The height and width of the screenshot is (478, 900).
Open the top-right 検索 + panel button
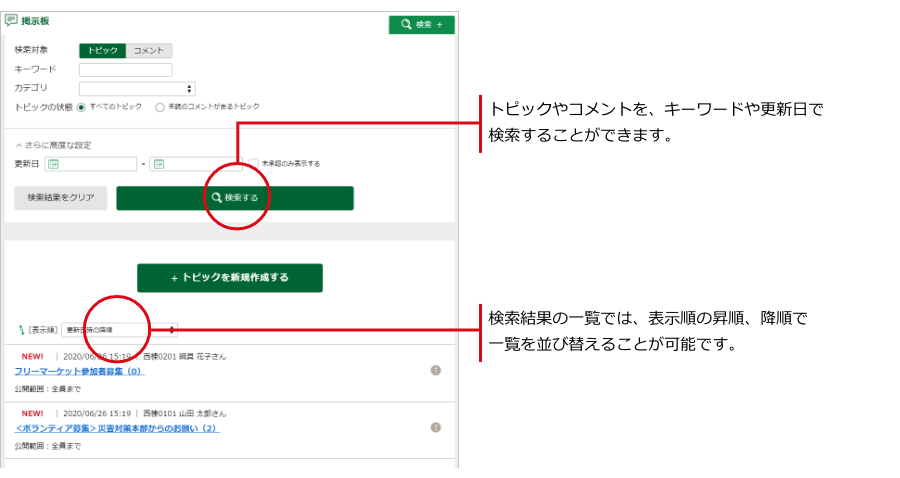pos(421,24)
